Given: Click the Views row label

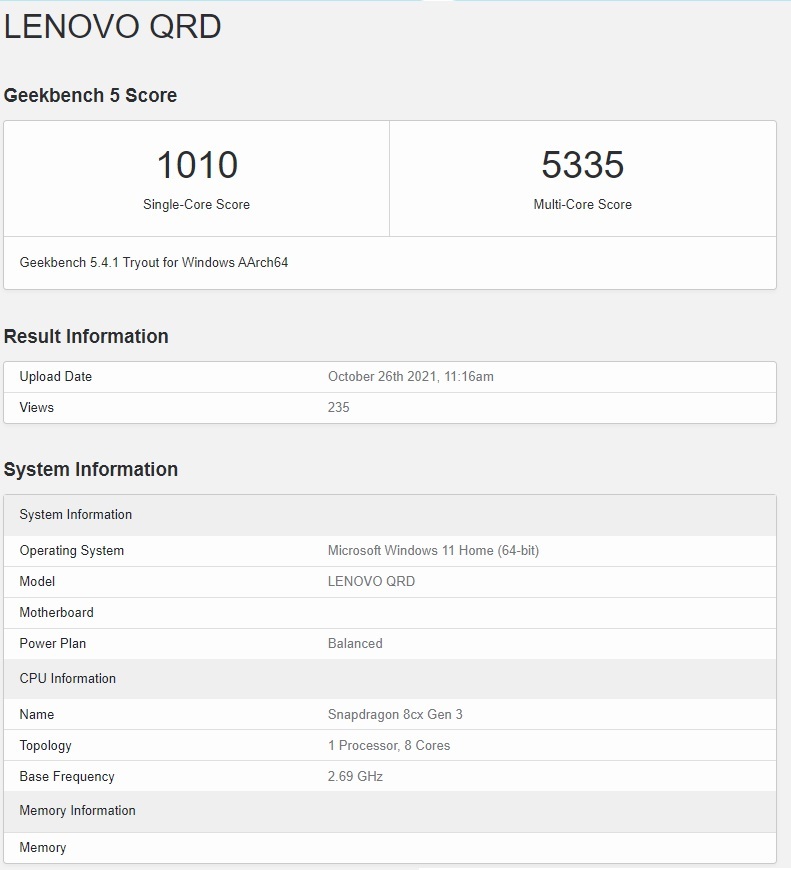Looking at the screenshot, I should tap(37, 408).
